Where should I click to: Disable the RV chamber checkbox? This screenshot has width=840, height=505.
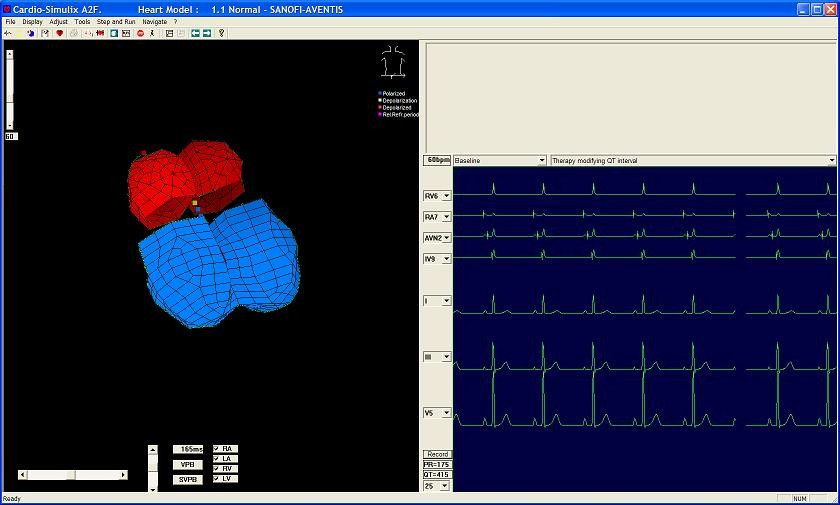(217, 469)
